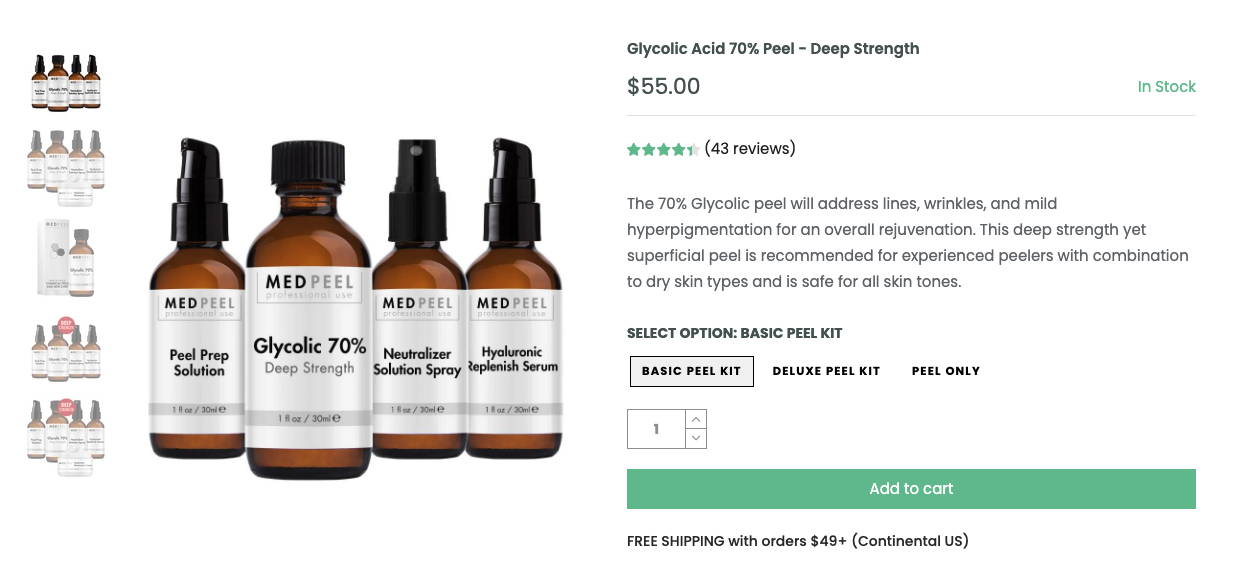1236x578 pixels.
Task: Click the first green star
Action: point(633,148)
